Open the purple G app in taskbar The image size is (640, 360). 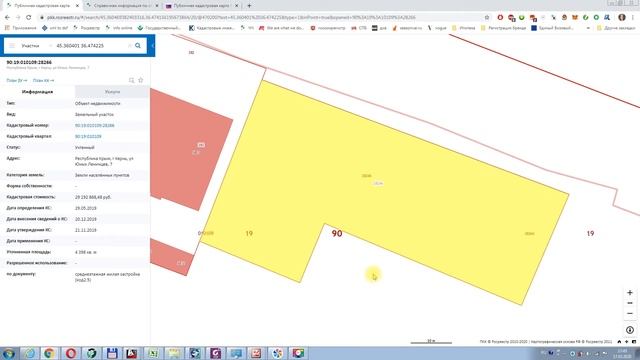tap(215, 353)
